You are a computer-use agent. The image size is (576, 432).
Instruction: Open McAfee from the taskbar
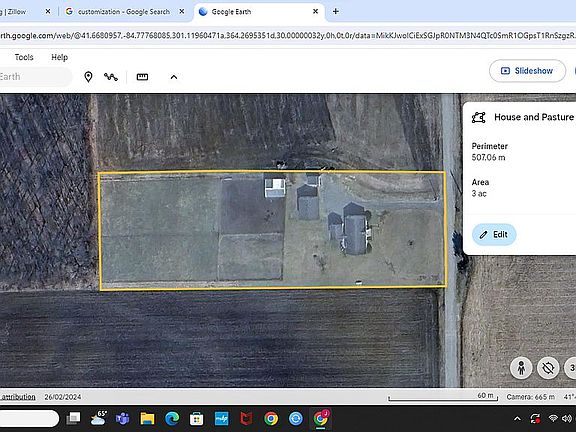(246, 418)
